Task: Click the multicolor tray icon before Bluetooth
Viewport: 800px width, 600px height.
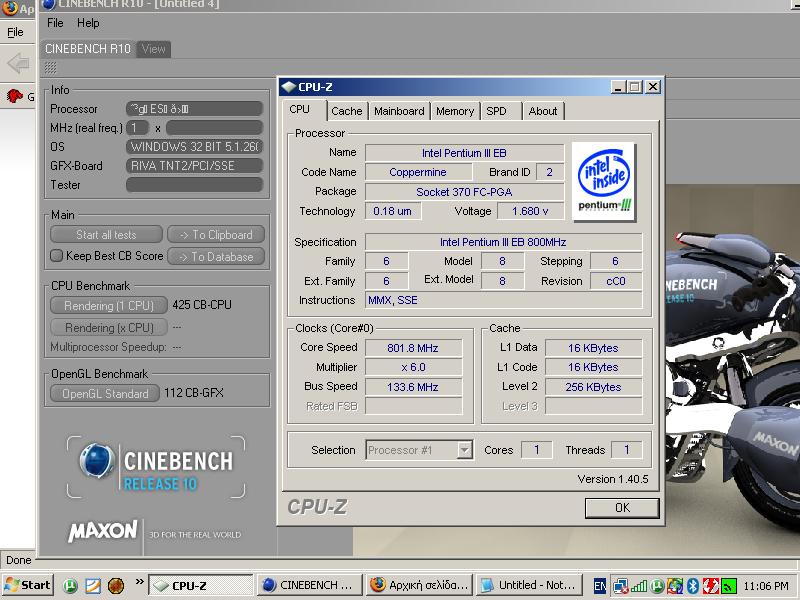Action: click(x=674, y=586)
